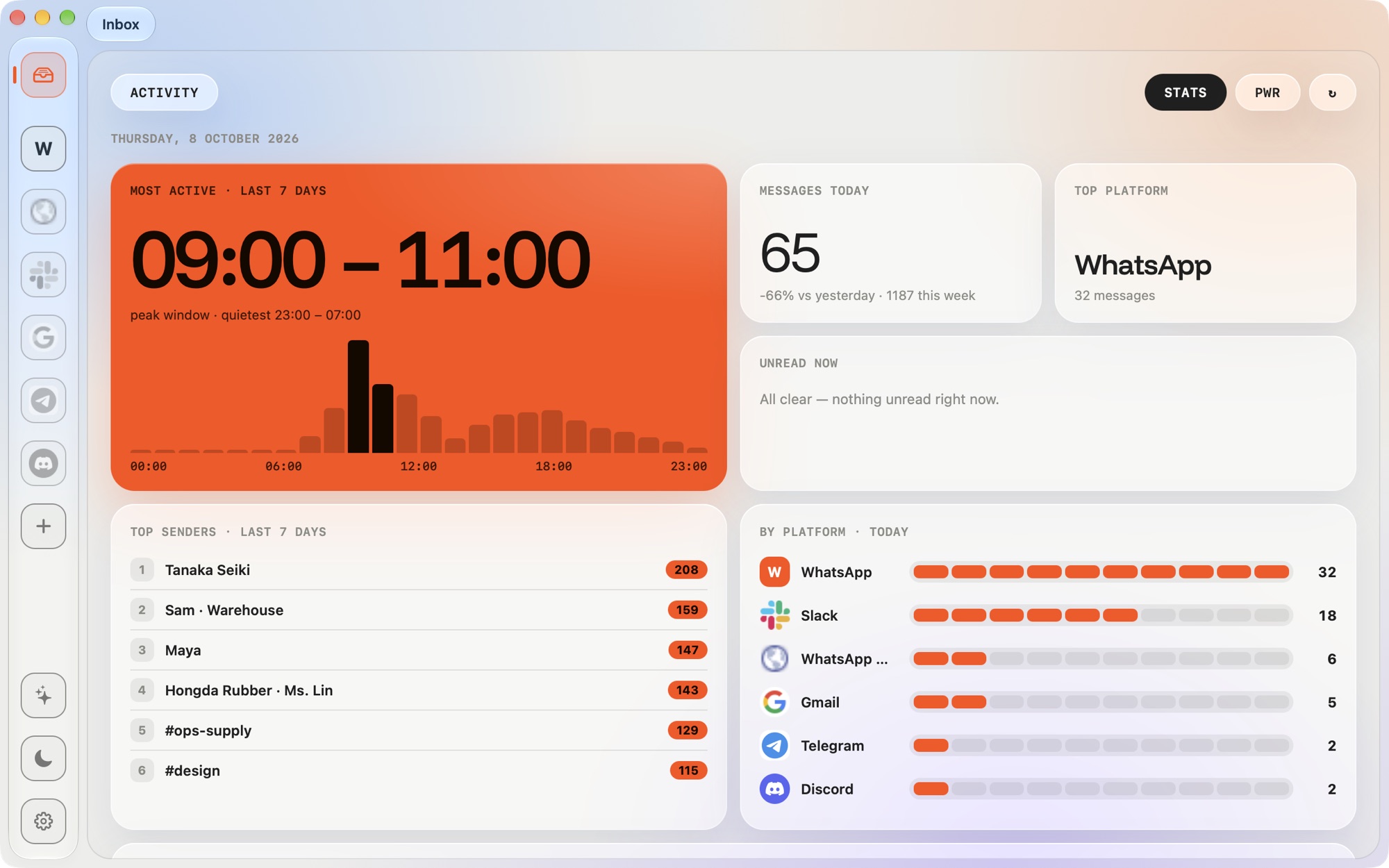Add a new account with plus button
1389x868 pixels.
43,526
